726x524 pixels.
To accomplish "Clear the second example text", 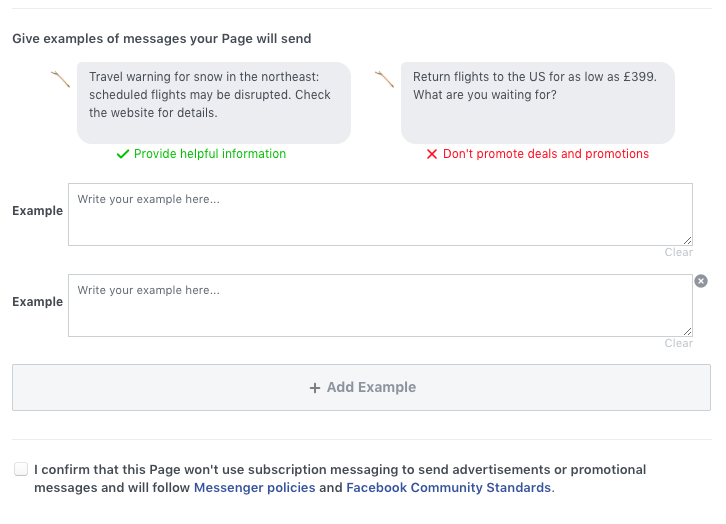I will (678, 343).
